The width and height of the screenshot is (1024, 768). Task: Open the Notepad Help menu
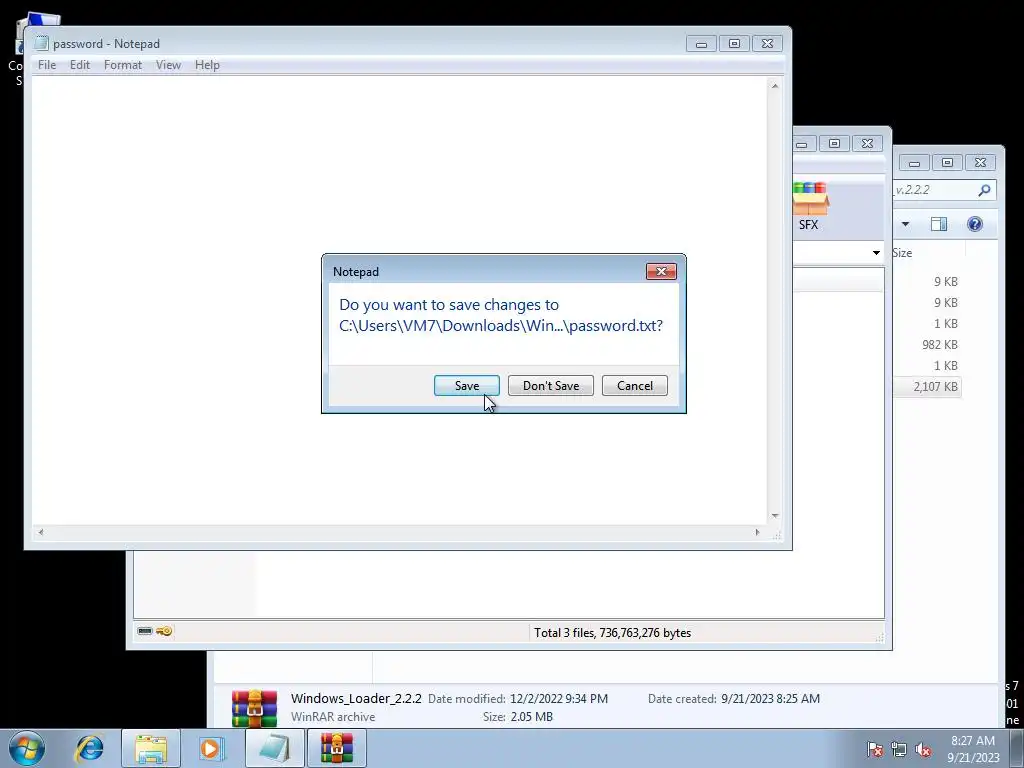click(x=207, y=65)
